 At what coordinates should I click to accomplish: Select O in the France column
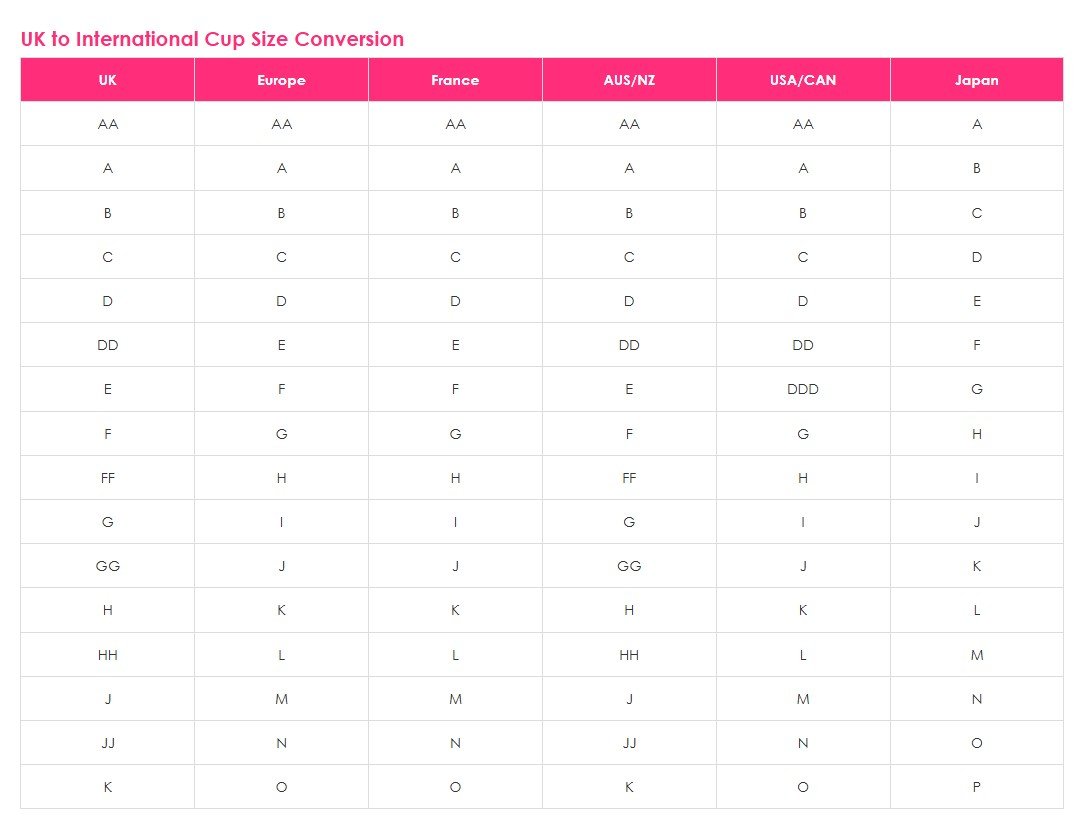(x=455, y=787)
